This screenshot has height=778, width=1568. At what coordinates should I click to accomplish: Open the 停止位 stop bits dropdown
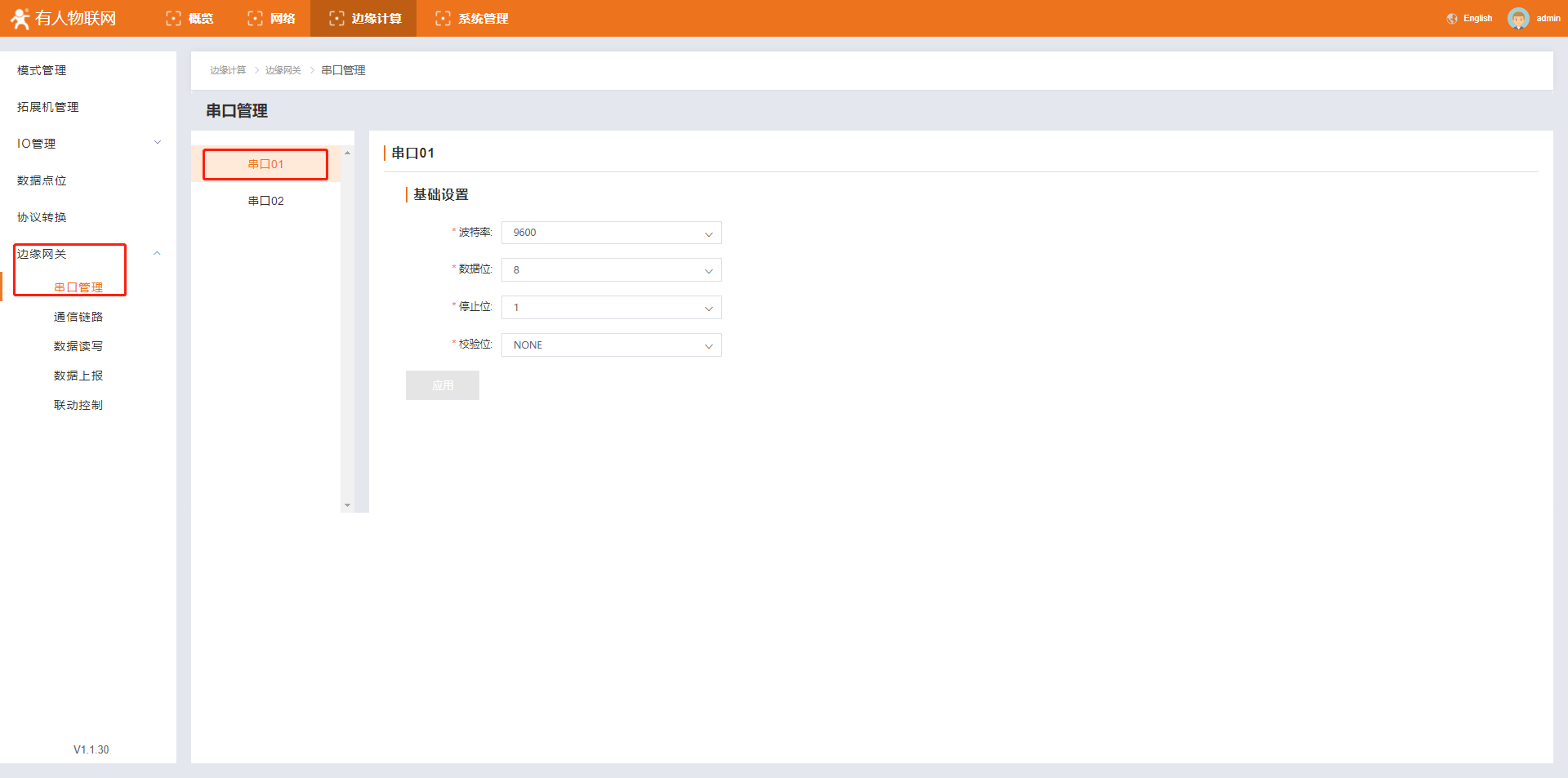pyautogui.click(x=611, y=308)
